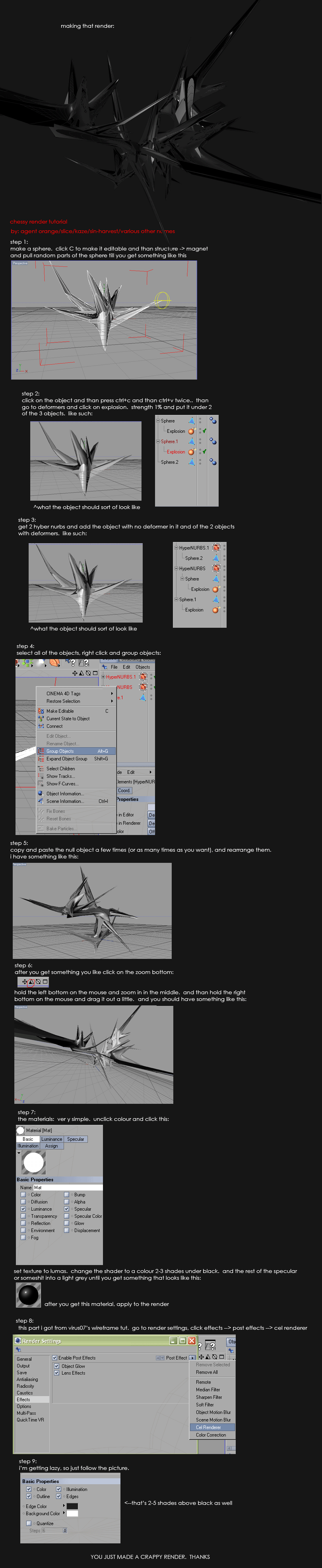Image resolution: width=322 pixels, height=1568 pixels.
Task: Click the material preview disclosure triangle
Action: click(19, 1152)
